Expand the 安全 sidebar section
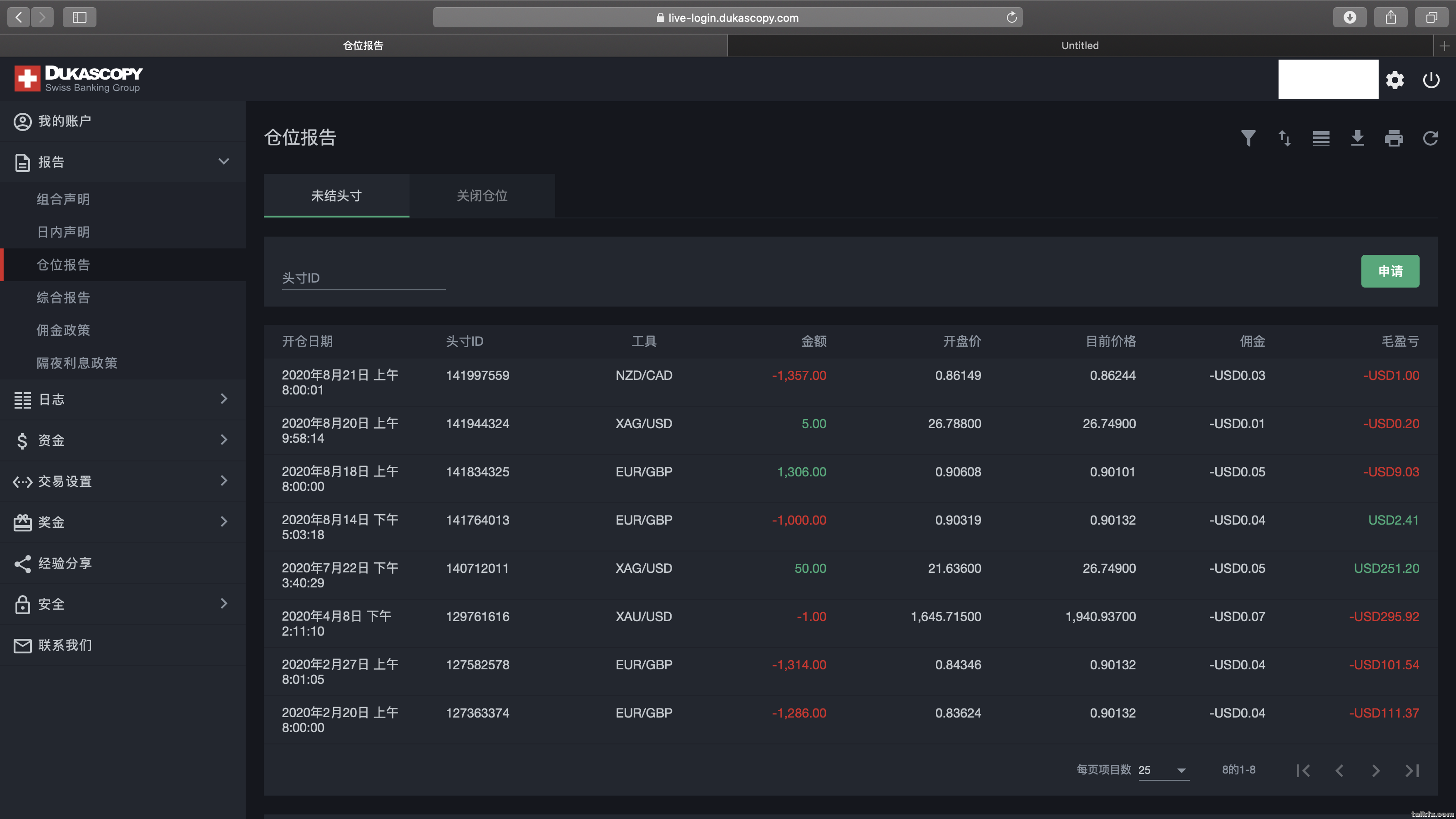The height and width of the screenshot is (819, 1456). point(123,604)
